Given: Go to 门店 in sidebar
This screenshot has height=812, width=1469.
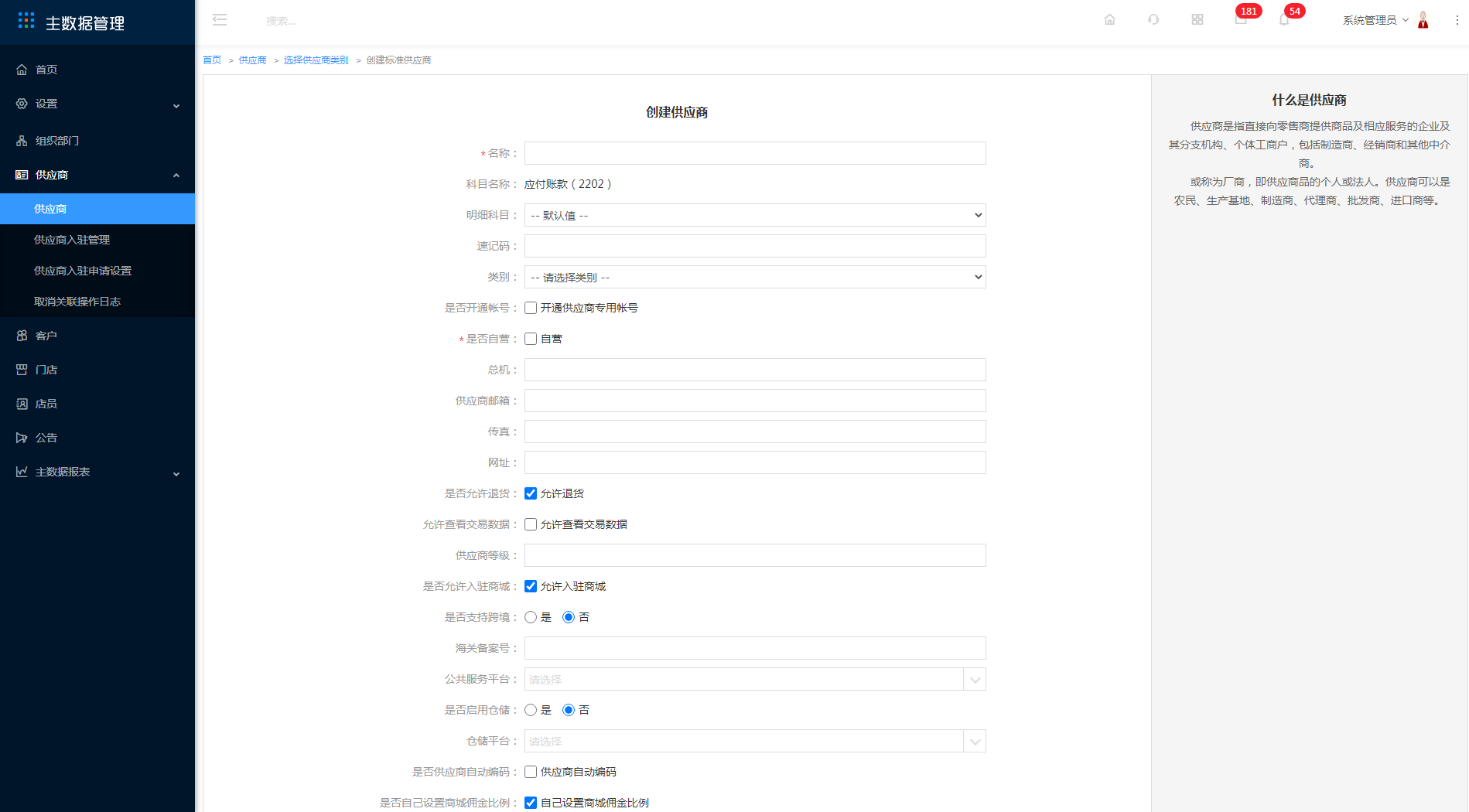Looking at the screenshot, I should 97,370.
